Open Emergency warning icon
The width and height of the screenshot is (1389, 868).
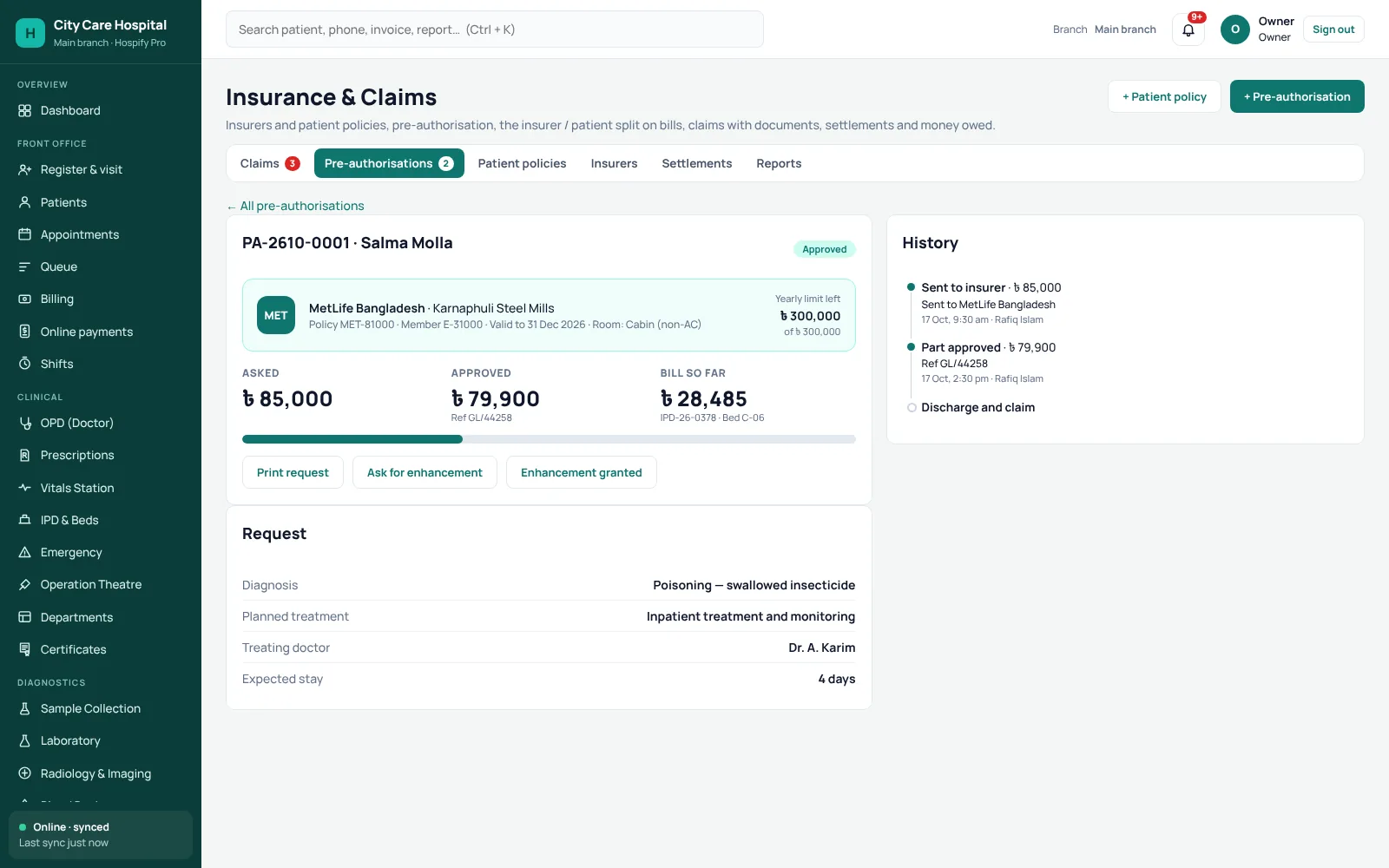tap(24, 552)
